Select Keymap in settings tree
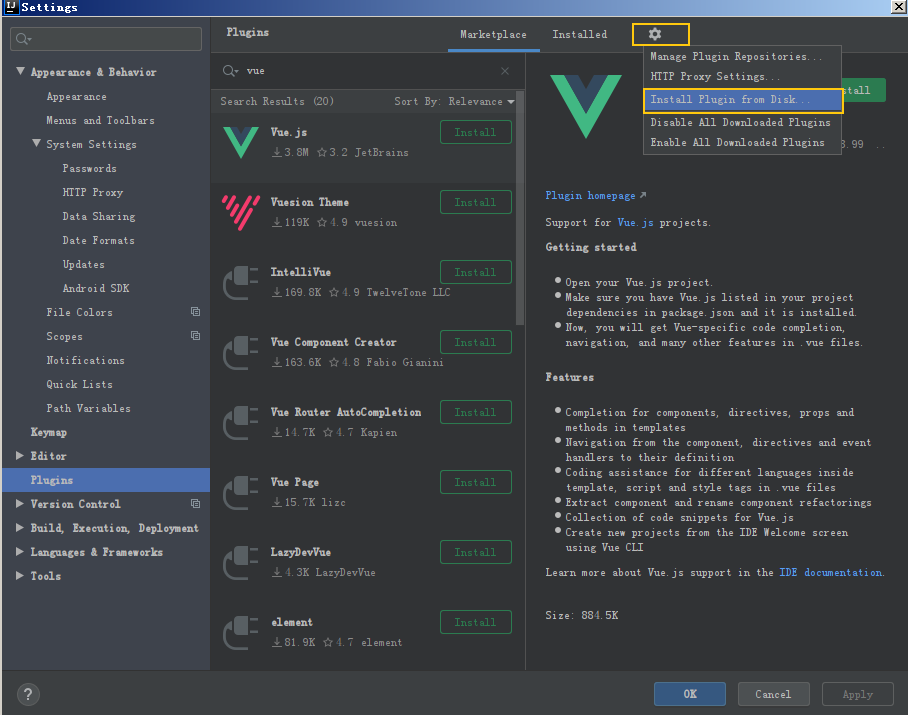Image resolution: width=908 pixels, height=715 pixels. coord(49,432)
